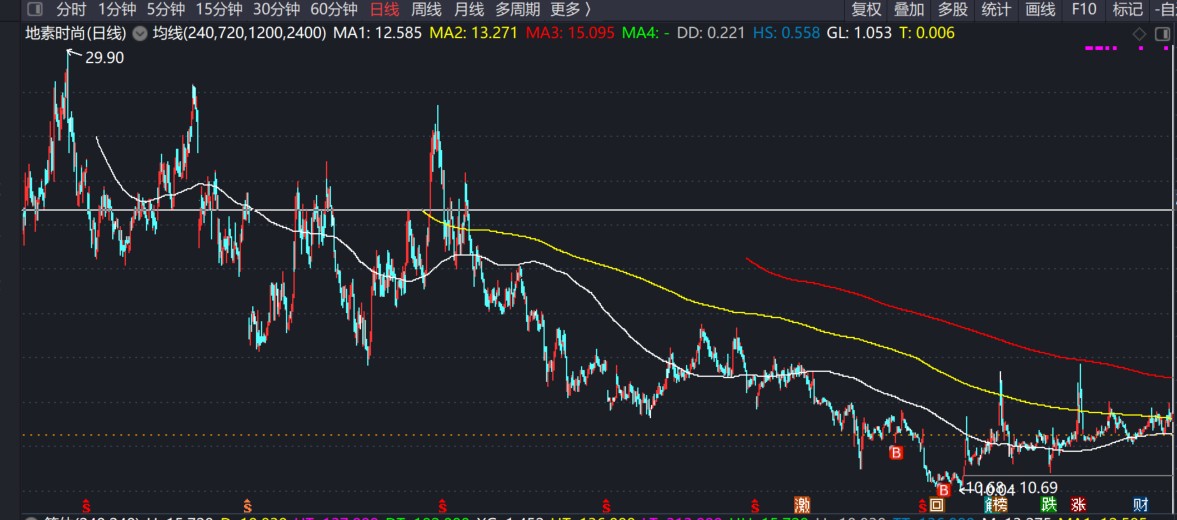This screenshot has height=520, width=1177.
Task: Click the blue 财 financial report marker
Action: coord(1141,504)
